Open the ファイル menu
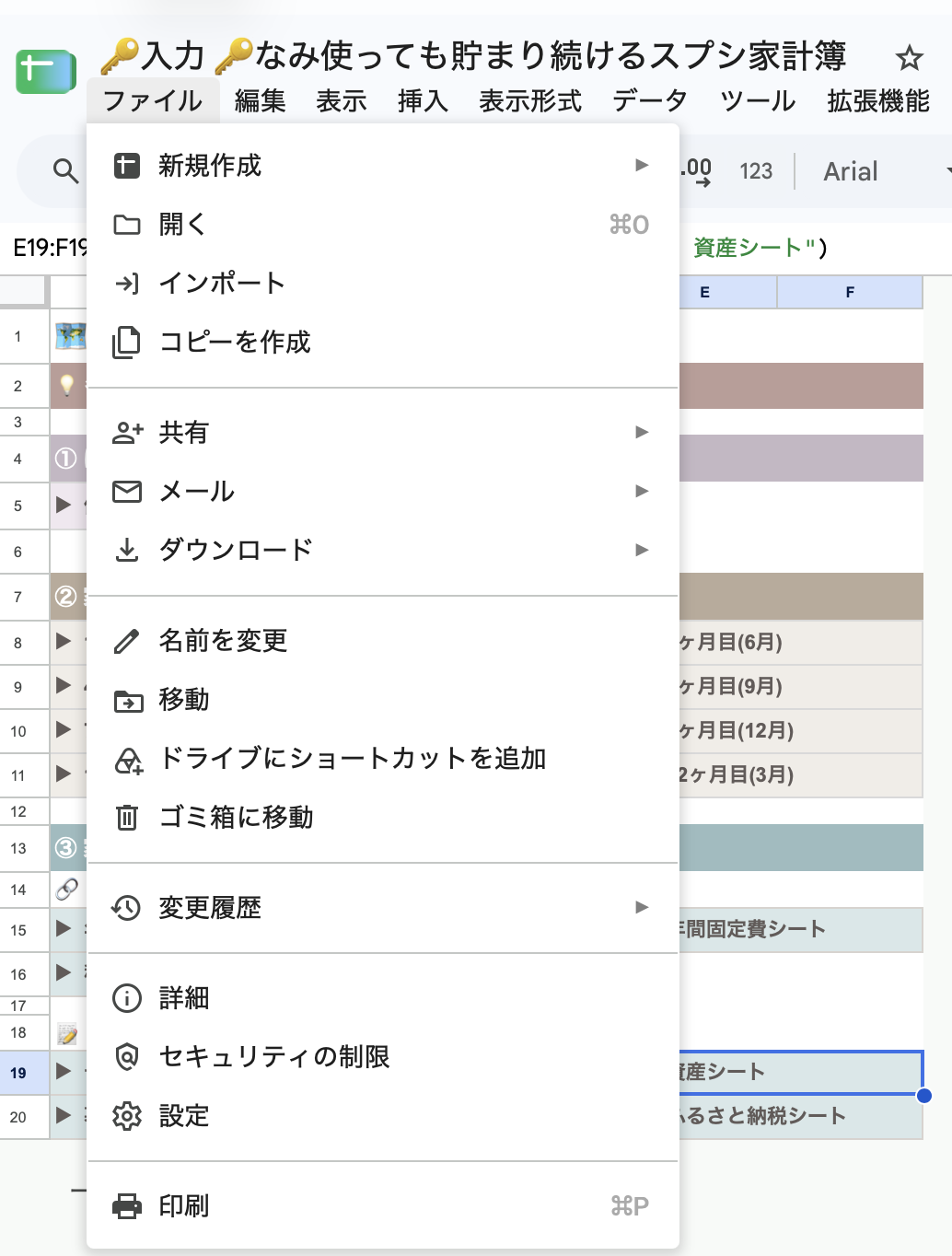952x1256 pixels. [153, 100]
